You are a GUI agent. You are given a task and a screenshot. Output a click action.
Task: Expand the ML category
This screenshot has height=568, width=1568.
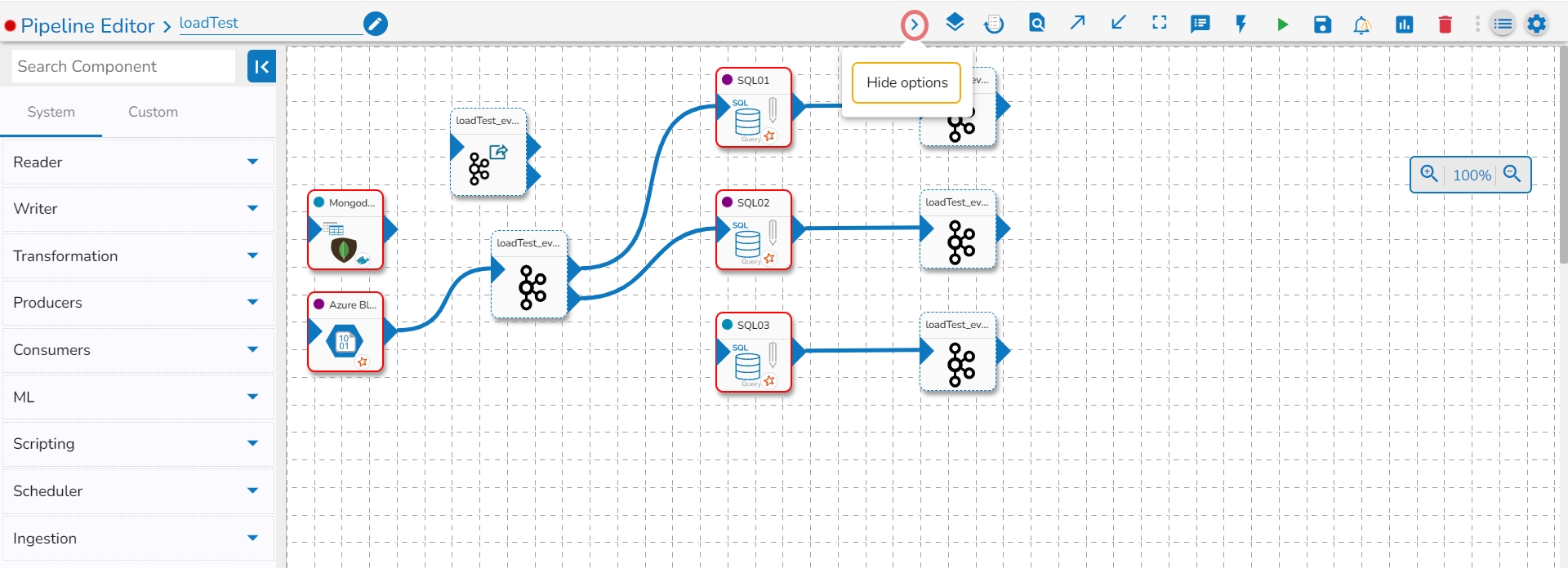[x=137, y=397]
